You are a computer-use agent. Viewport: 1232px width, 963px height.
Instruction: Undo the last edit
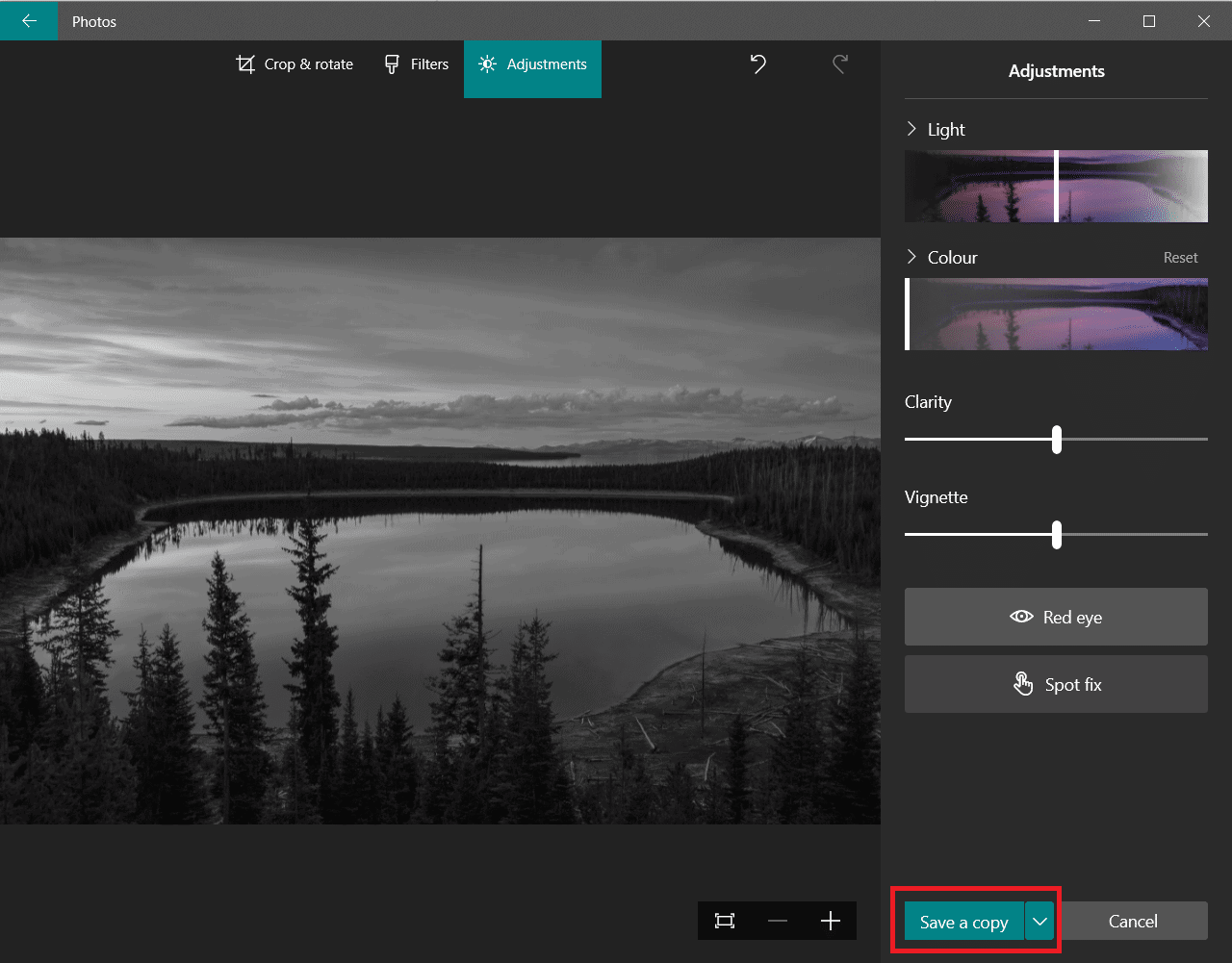757,63
